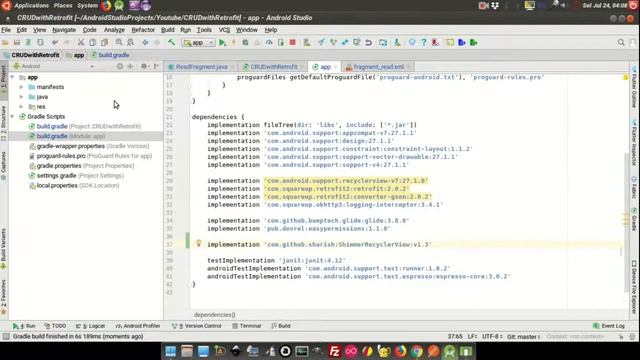Run the app with green play button
Screen dimensions: 640x360
(x=222, y=42)
